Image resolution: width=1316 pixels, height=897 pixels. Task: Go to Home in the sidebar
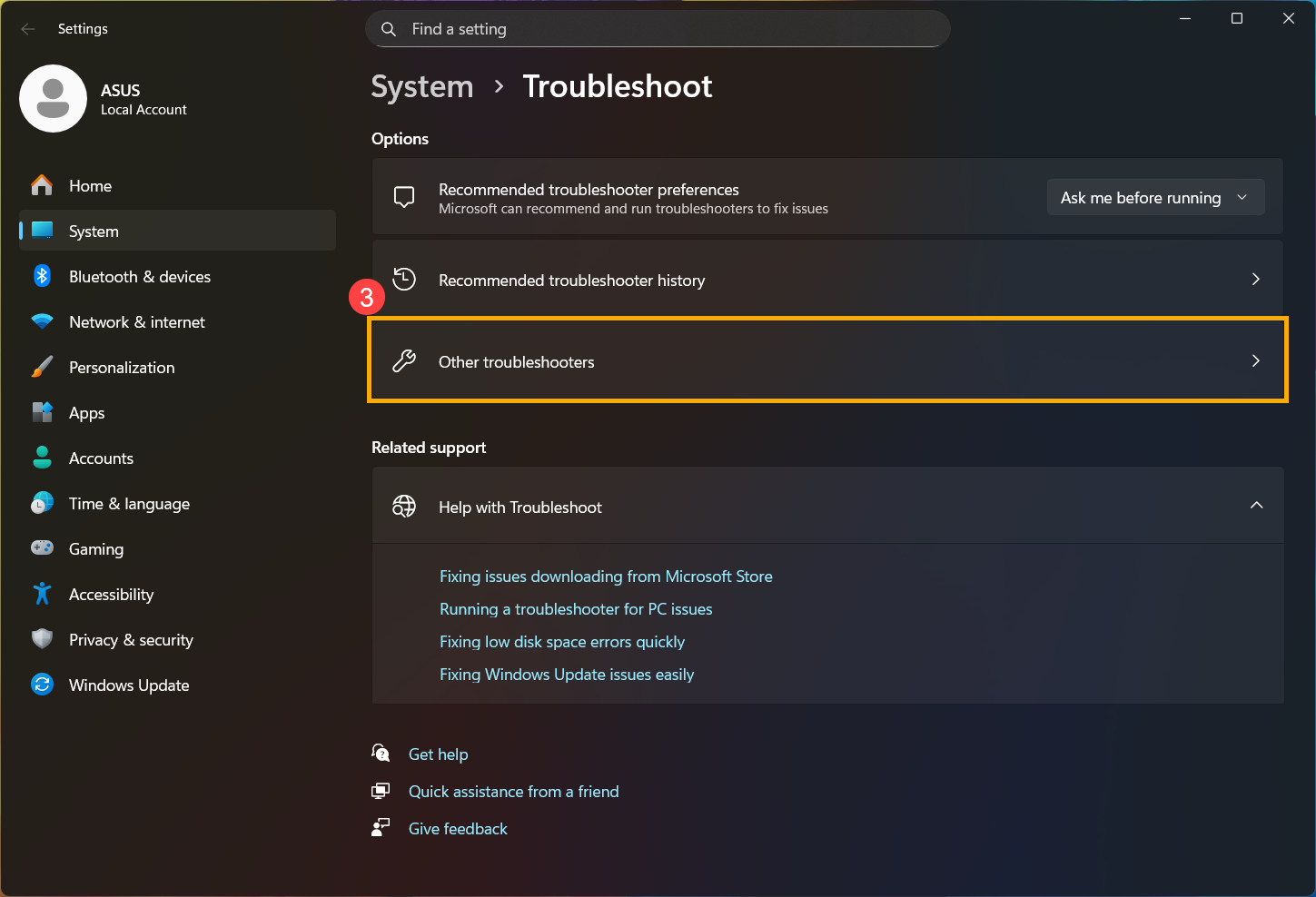click(177, 185)
